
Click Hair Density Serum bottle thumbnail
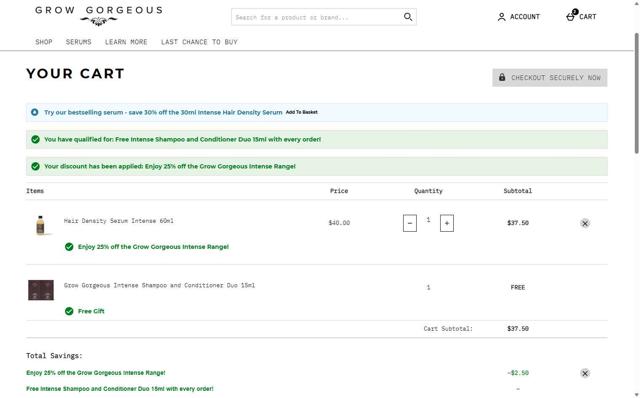click(x=40, y=225)
